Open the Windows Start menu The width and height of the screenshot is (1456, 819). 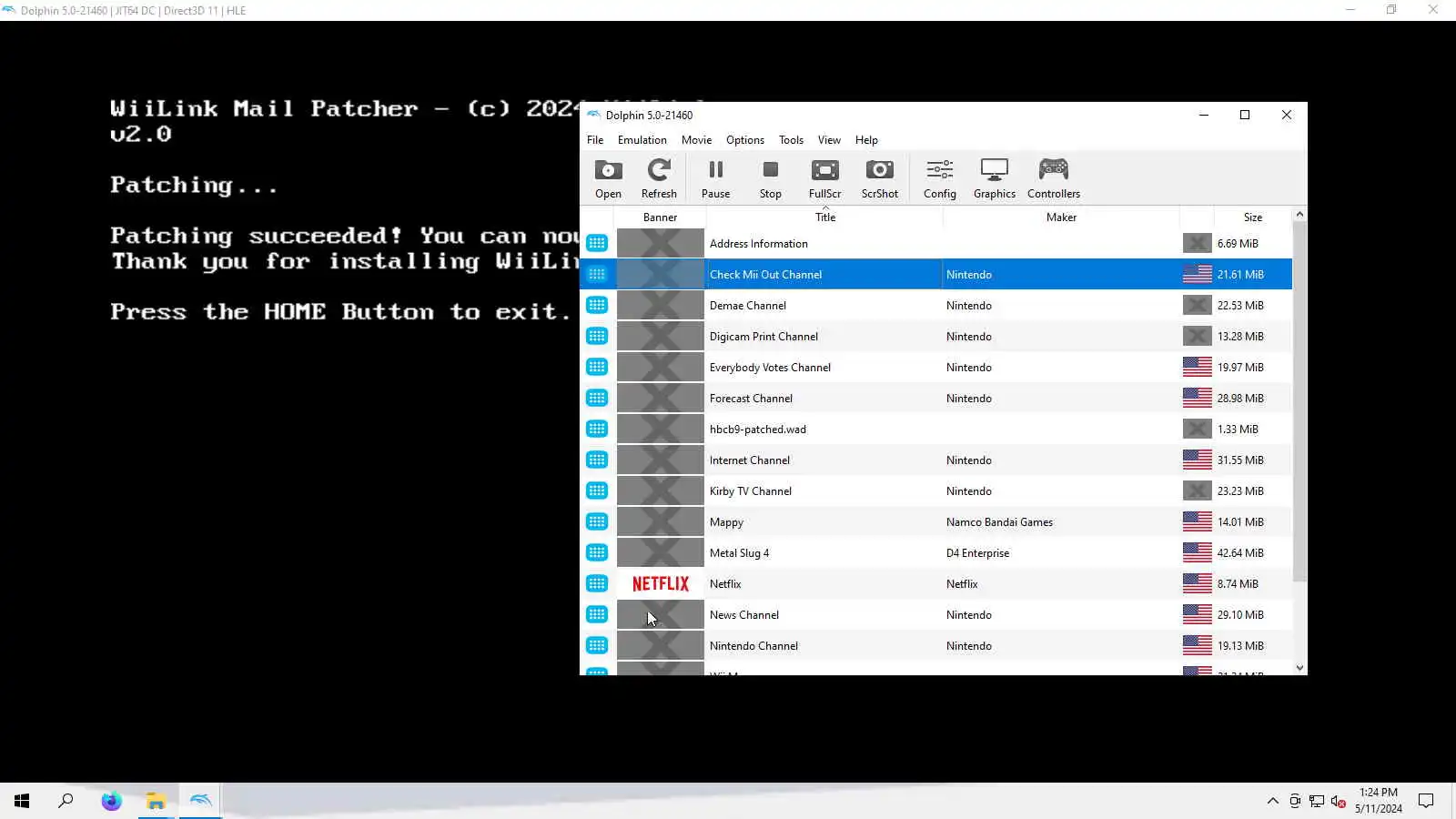click(x=22, y=801)
